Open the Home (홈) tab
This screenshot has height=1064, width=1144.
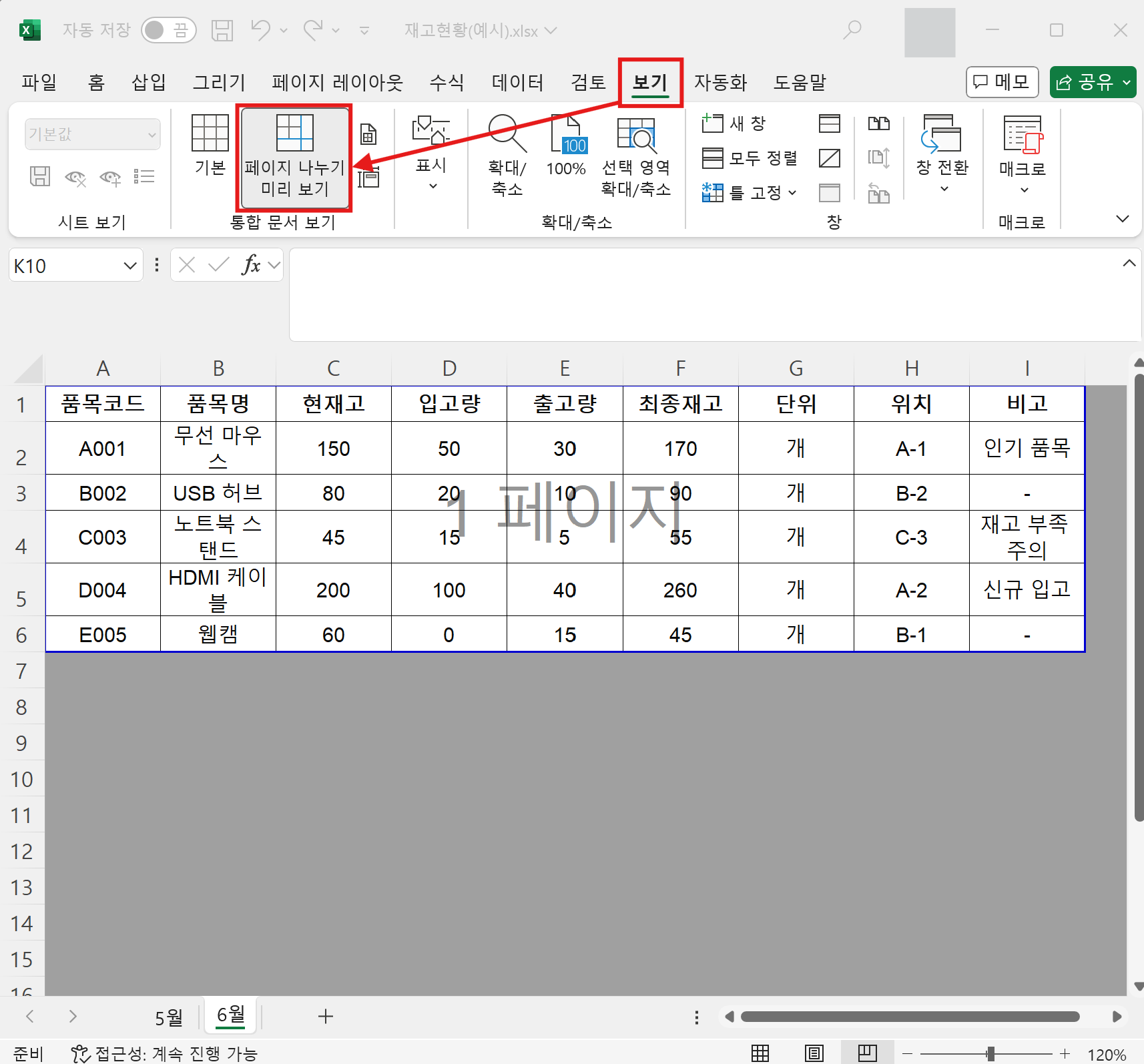coord(96,82)
